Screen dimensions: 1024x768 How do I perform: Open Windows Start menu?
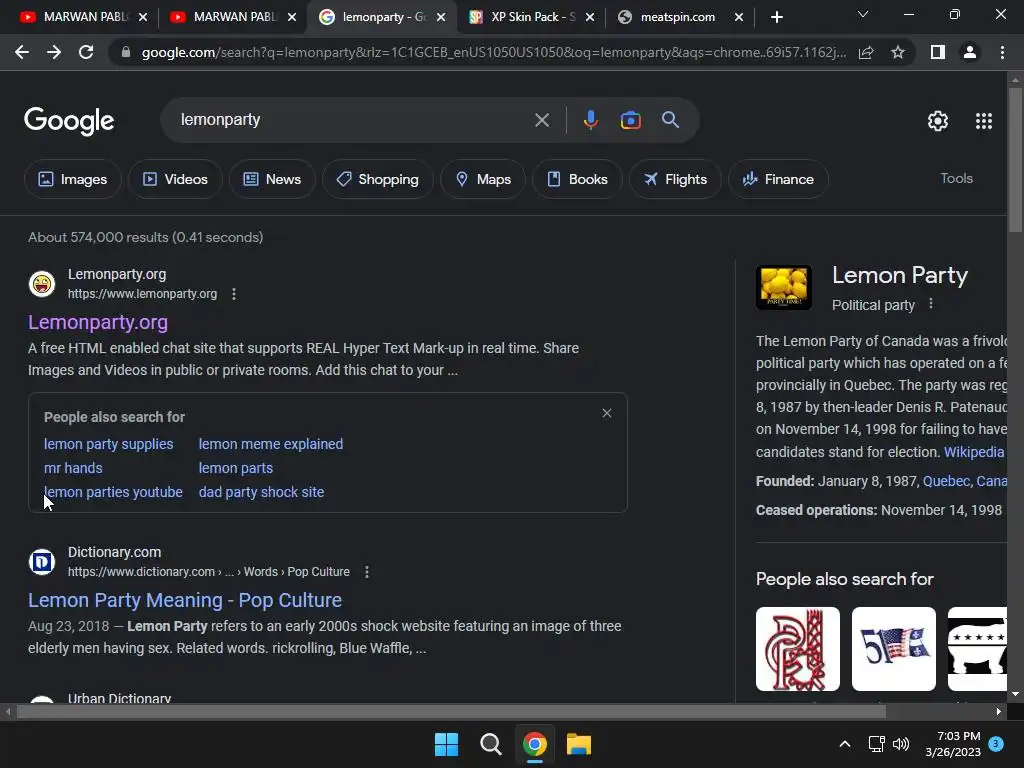tap(447, 744)
